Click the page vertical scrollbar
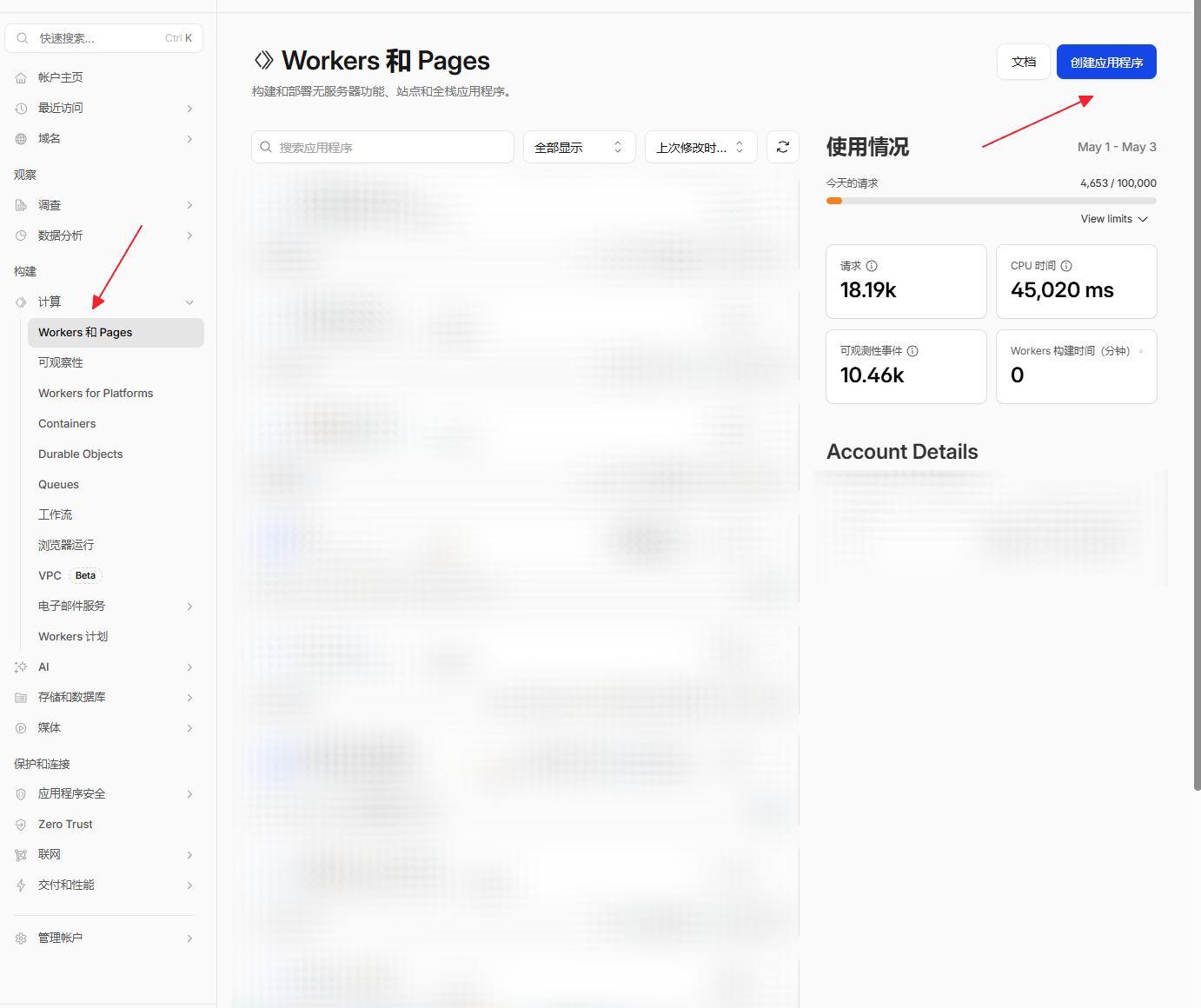The height and width of the screenshot is (1008, 1201). [1197, 395]
